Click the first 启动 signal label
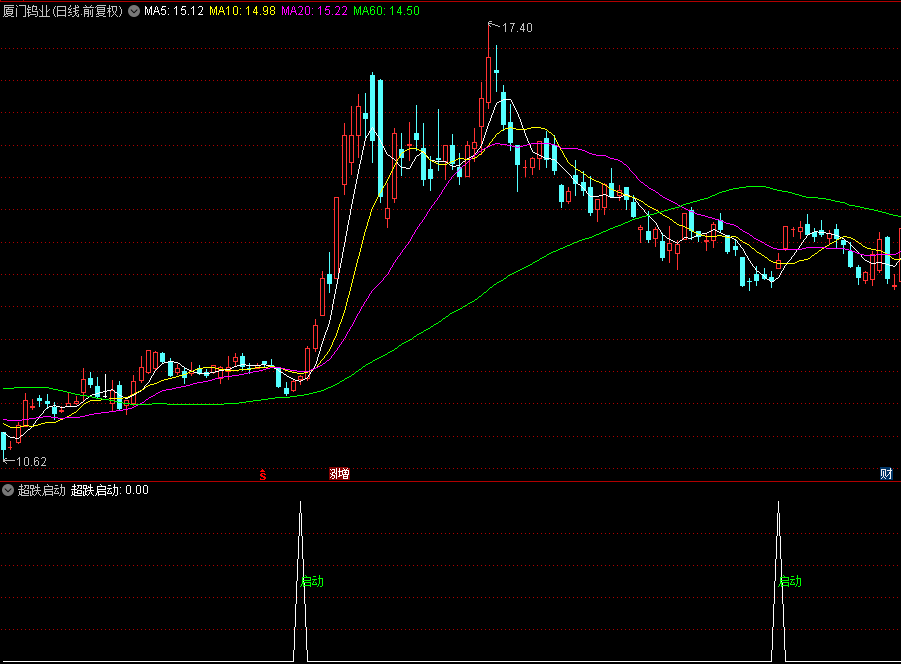This screenshot has height=664, width=901. click(x=312, y=581)
